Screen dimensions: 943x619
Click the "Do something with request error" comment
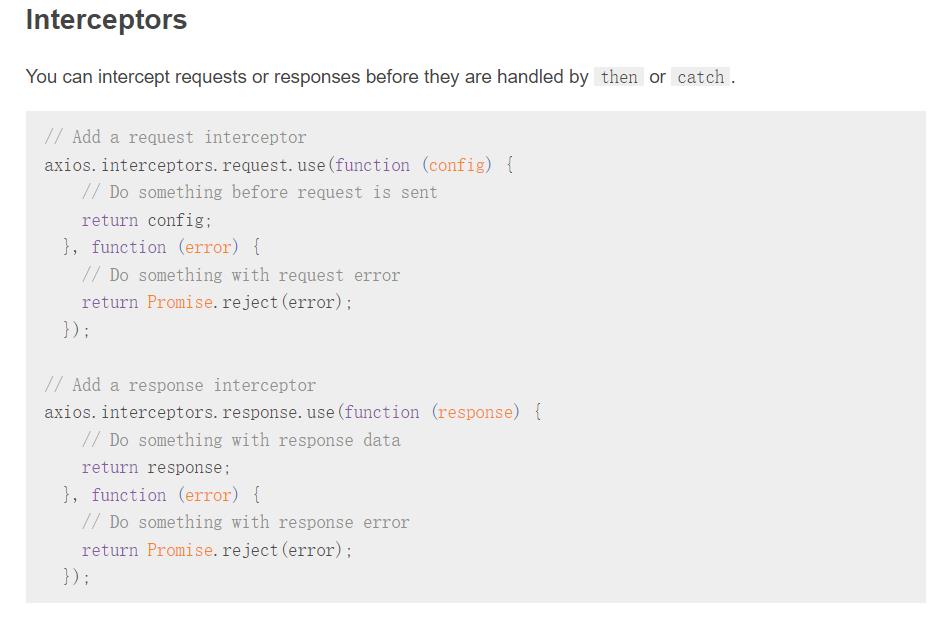click(241, 275)
